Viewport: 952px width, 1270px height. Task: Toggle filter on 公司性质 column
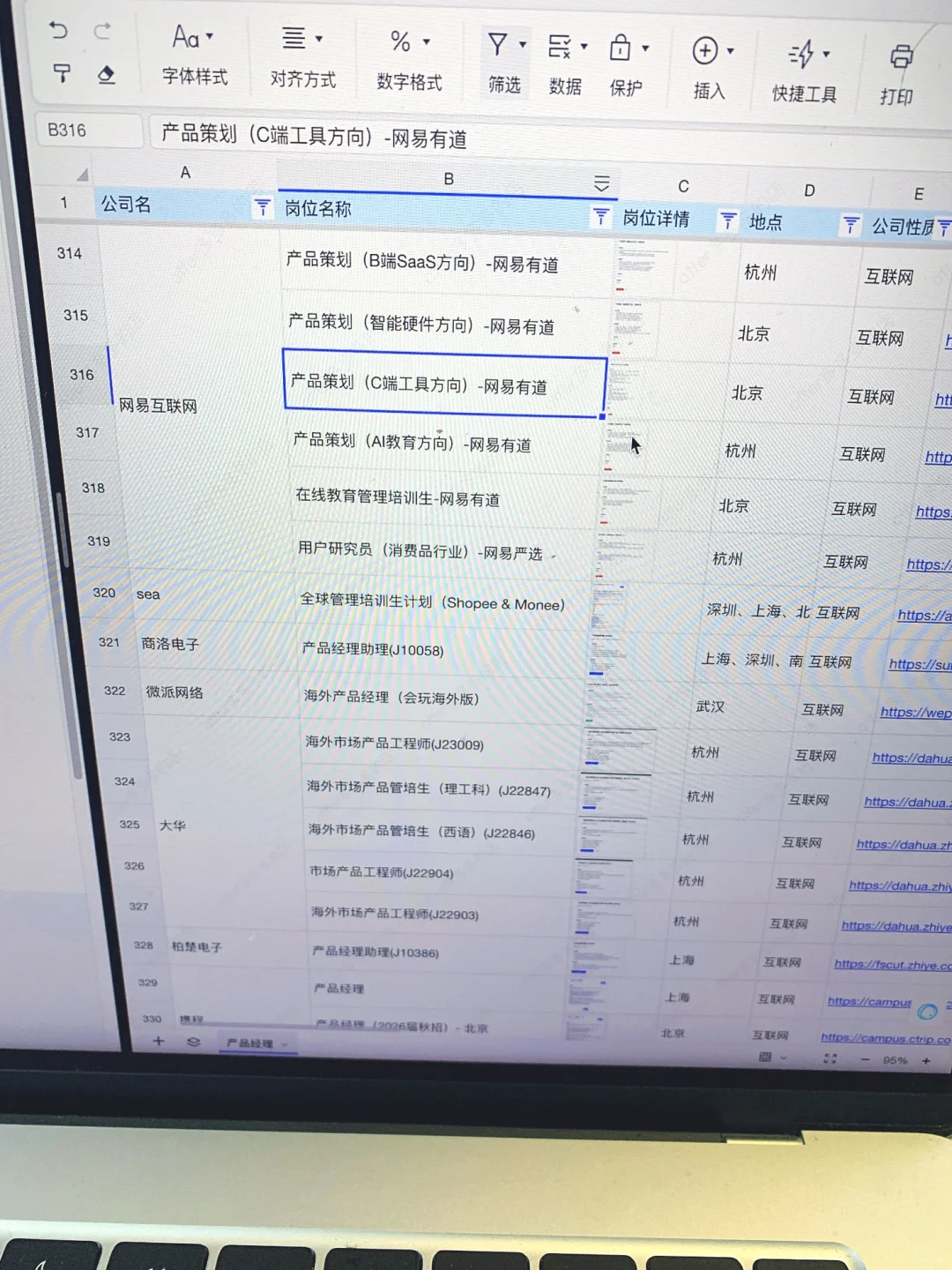coord(944,228)
